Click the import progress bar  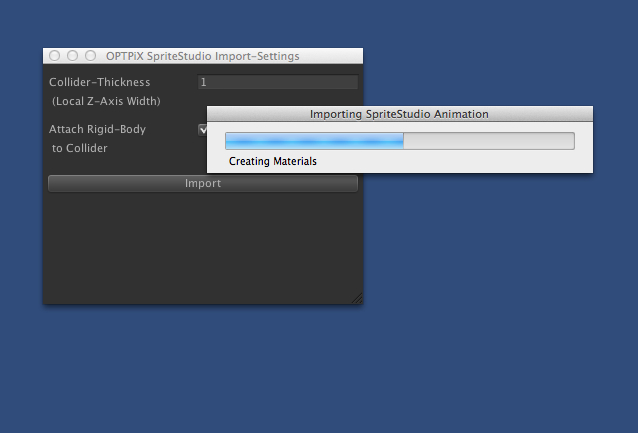(400, 141)
